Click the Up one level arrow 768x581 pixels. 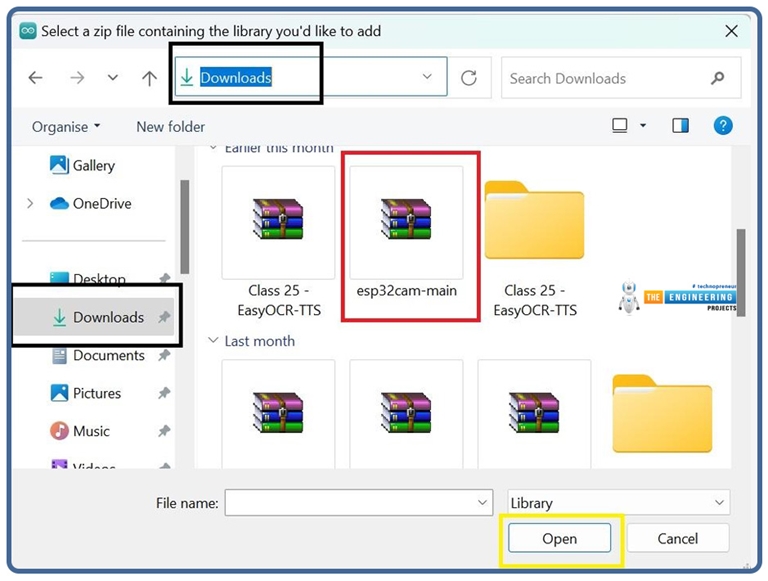pos(149,78)
